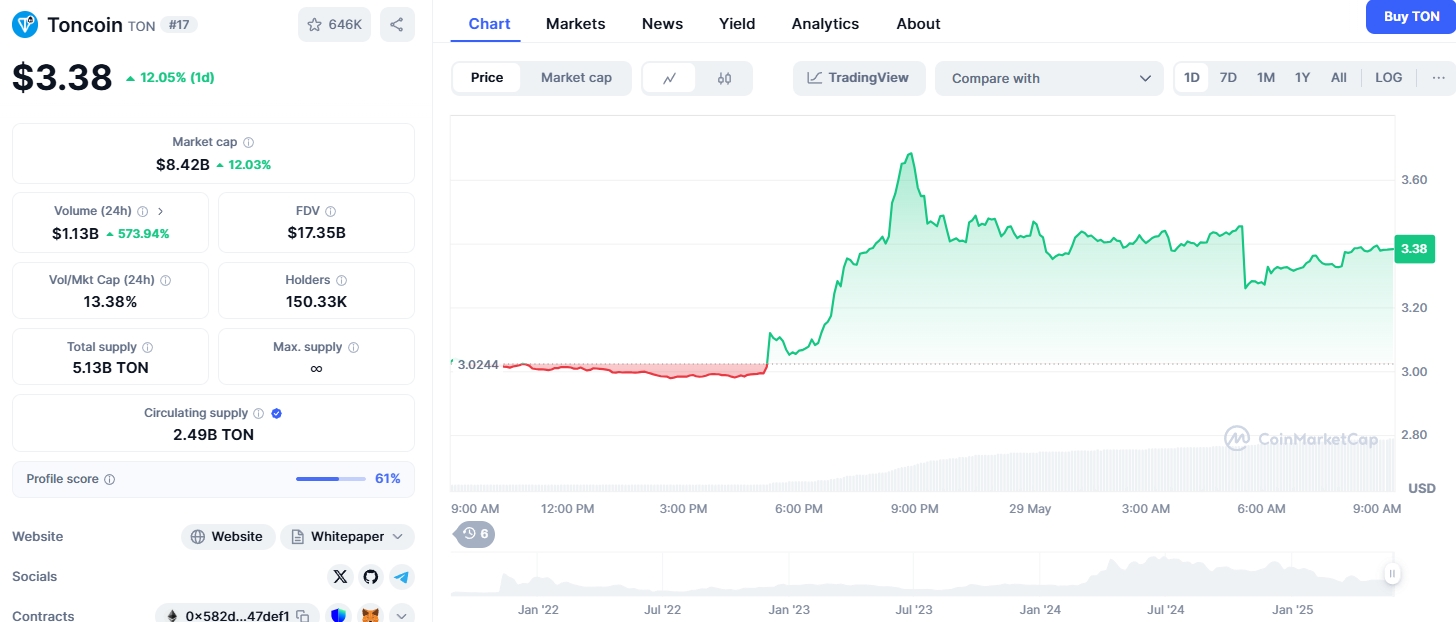Click the Holders info icon

(341, 281)
